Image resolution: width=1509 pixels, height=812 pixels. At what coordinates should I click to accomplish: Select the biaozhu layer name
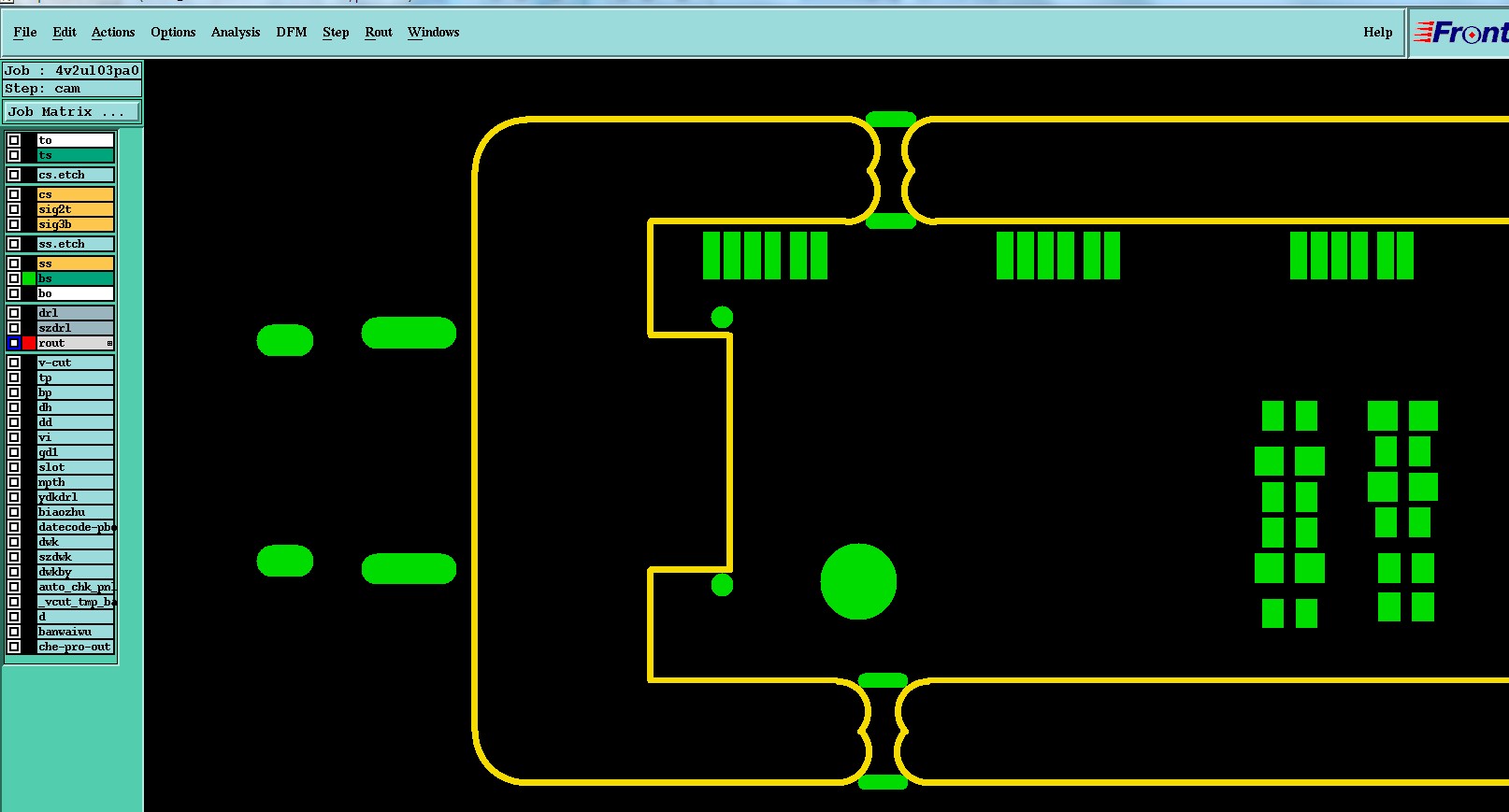pos(76,512)
